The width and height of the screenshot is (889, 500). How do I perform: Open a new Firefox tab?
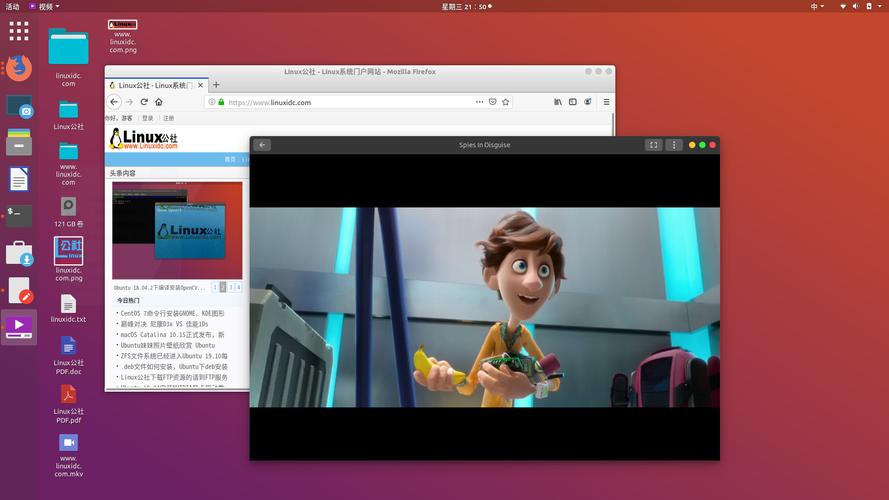pyautogui.click(x=216, y=85)
